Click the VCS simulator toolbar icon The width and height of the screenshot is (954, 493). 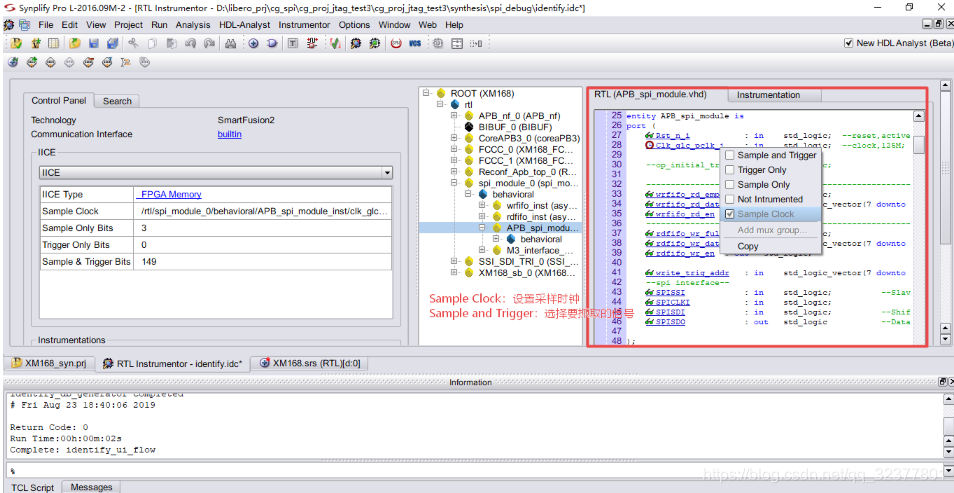point(415,43)
